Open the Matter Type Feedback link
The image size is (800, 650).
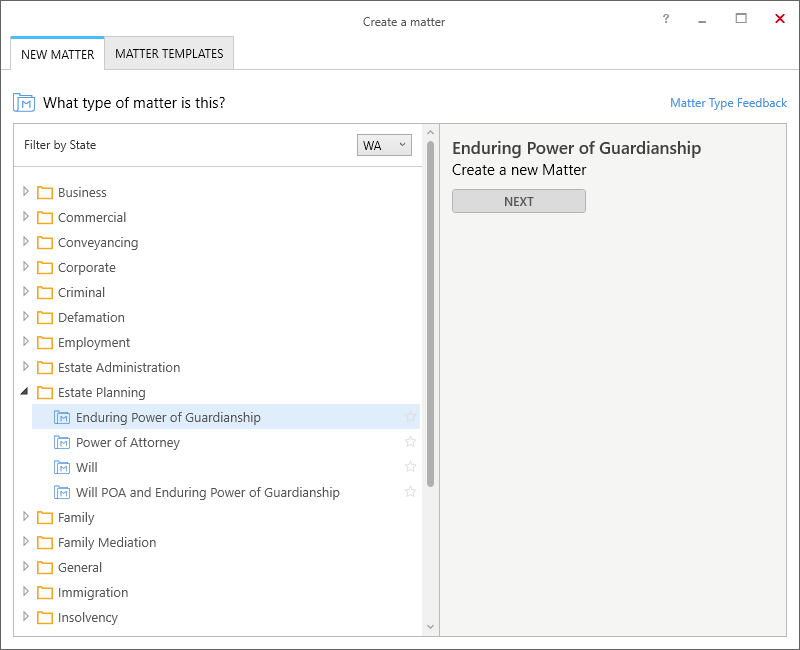pos(728,103)
